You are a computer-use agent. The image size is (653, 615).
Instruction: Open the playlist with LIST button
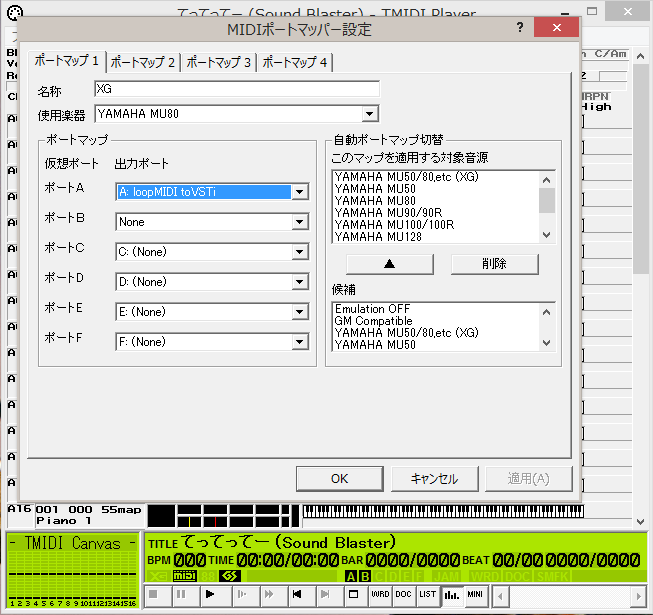point(427,595)
